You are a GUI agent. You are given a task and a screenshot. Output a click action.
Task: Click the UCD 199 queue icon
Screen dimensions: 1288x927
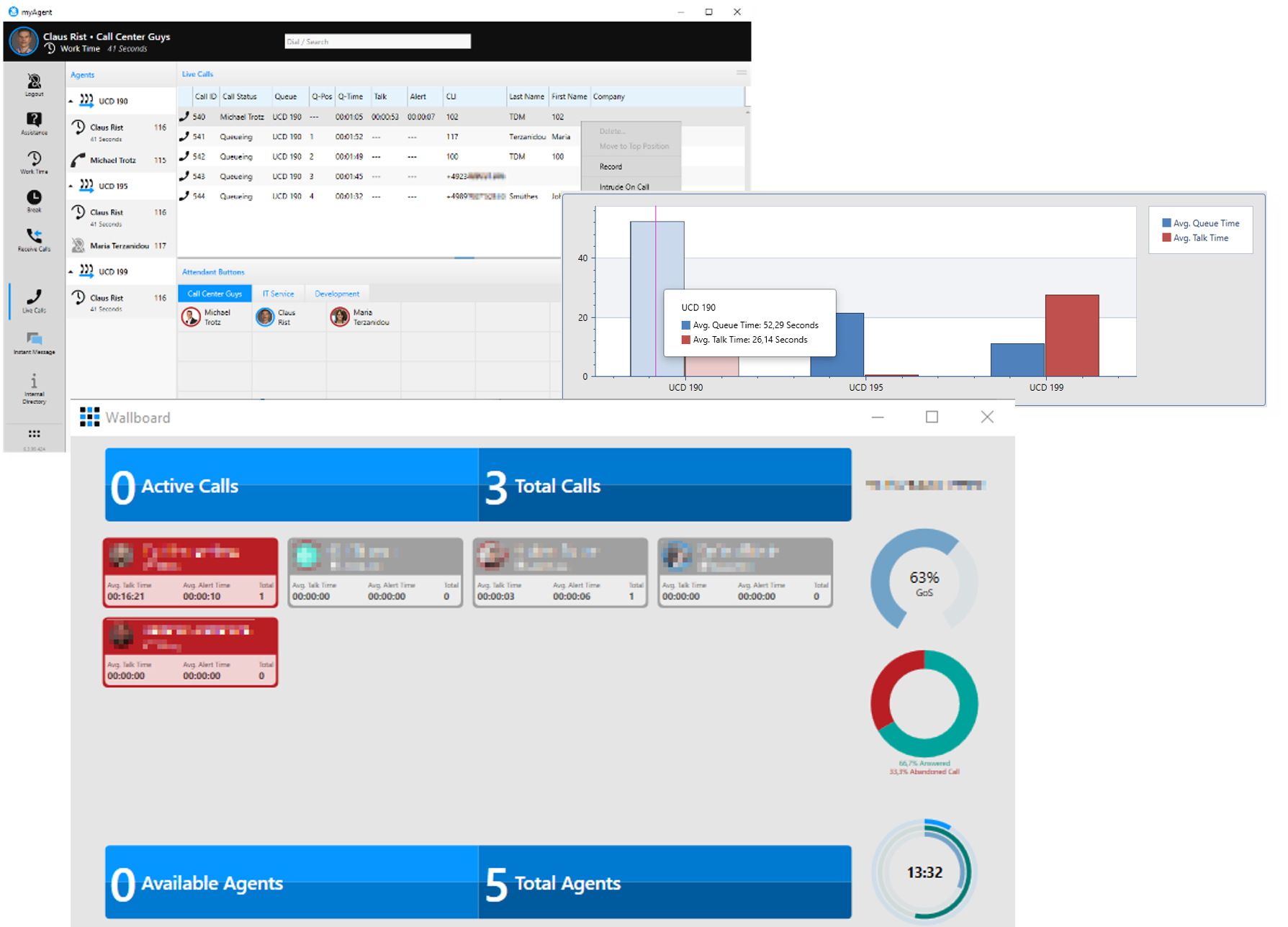coord(86,271)
